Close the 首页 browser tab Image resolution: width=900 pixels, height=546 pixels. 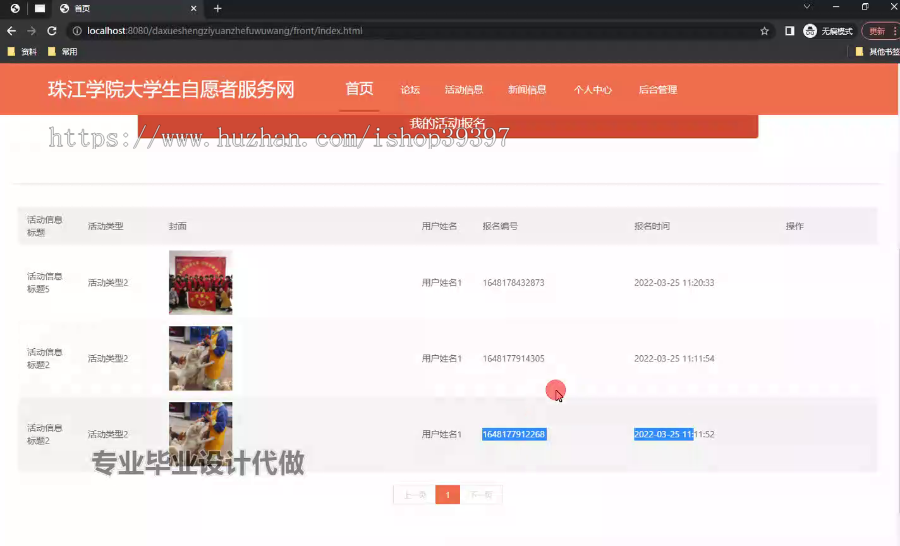193,9
